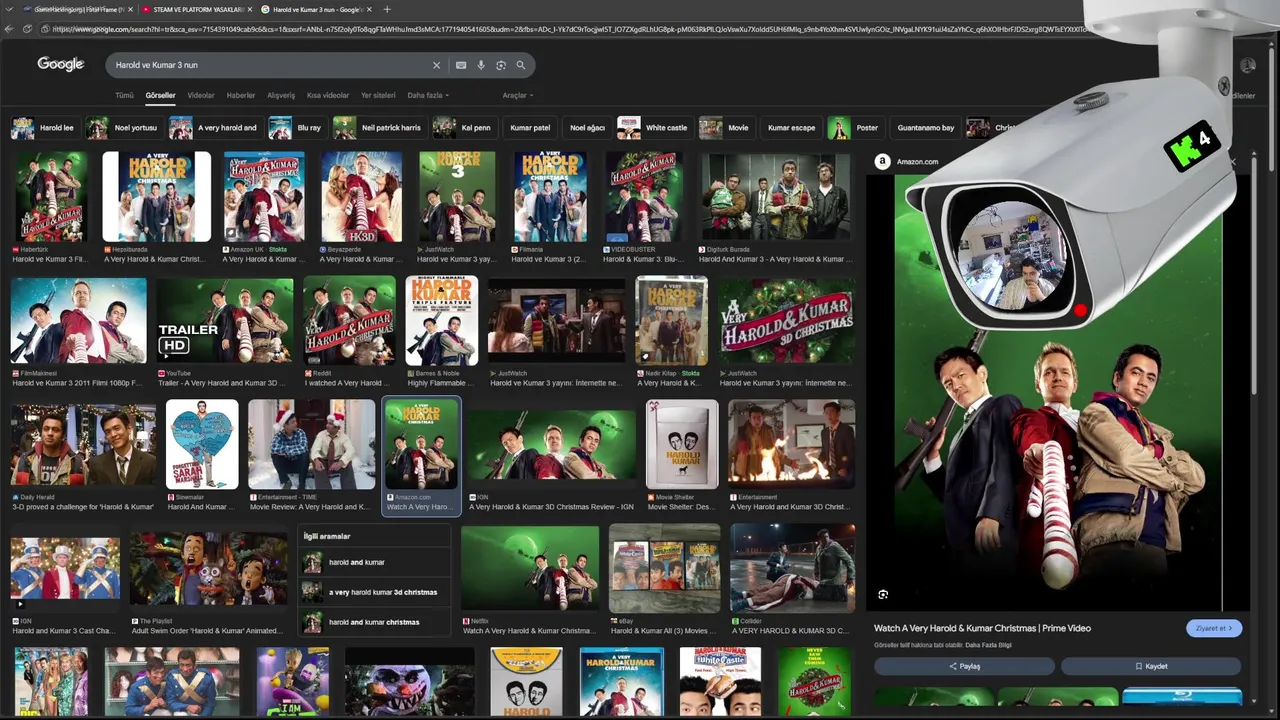Switch to the Tümü search tab
The image size is (1280, 720).
tap(124, 96)
